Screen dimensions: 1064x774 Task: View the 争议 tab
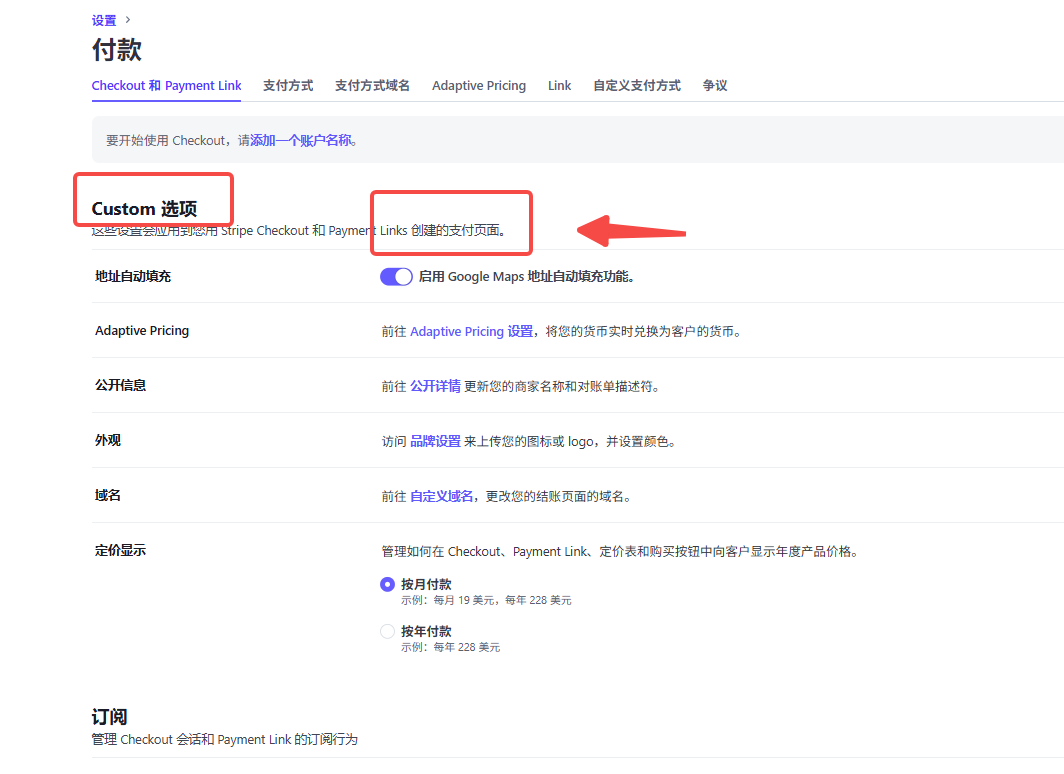click(x=715, y=85)
